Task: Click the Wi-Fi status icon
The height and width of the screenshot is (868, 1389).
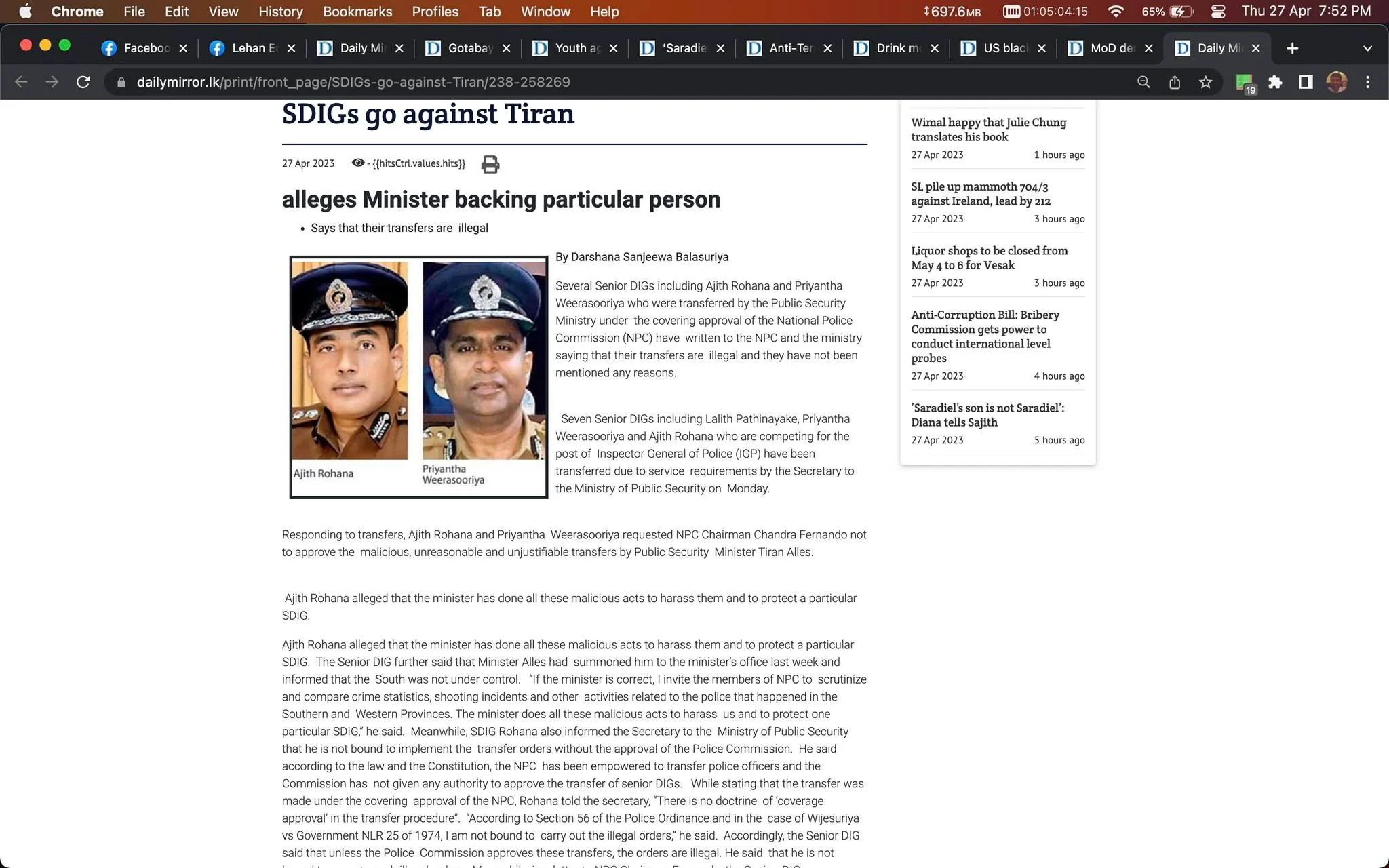Action: tap(1116, 12)
